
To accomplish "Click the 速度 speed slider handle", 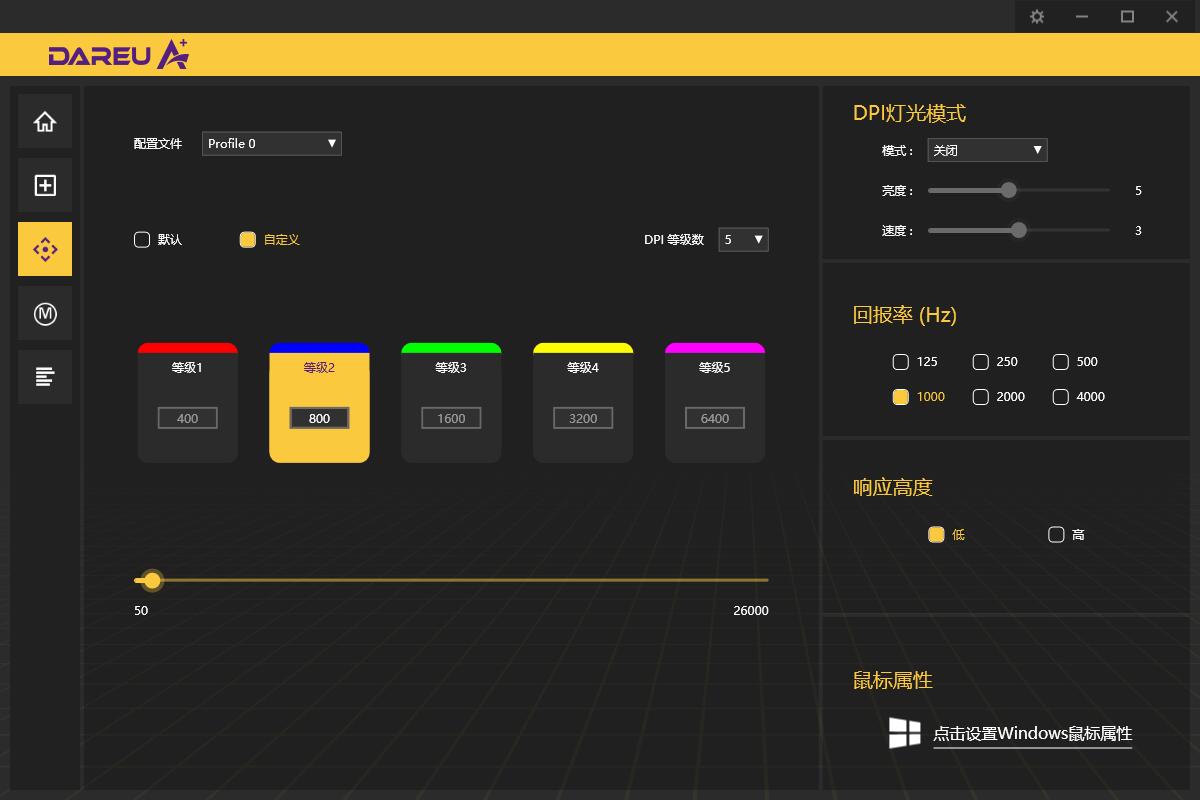I will pyautogui.click(x=1018, y=230).
